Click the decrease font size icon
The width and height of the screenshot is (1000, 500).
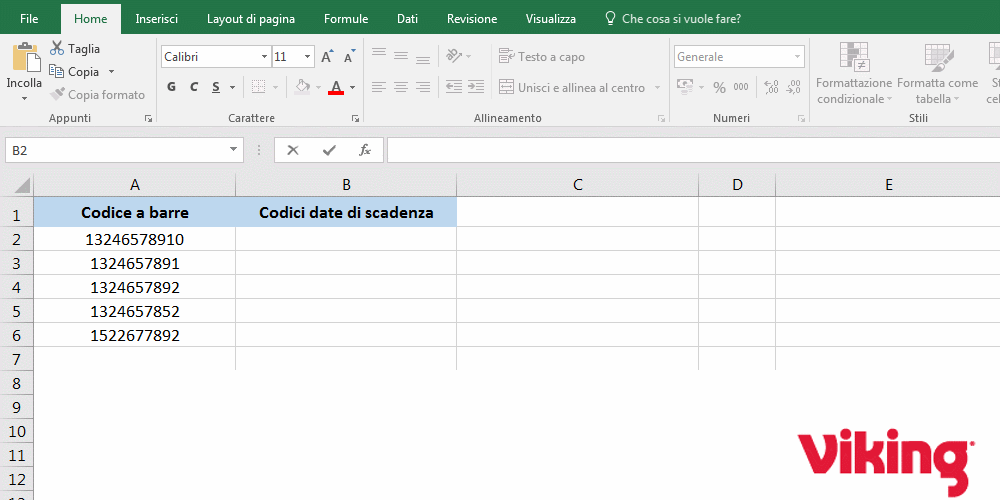pyautogui.click(x=349, y=57)
